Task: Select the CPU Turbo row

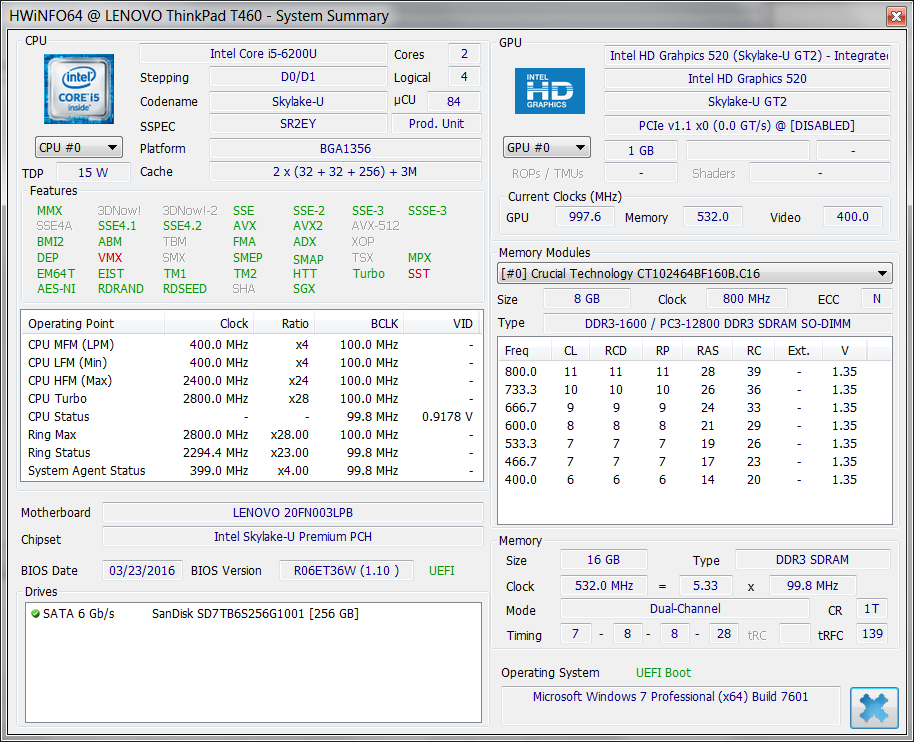Action: [x=252, y=399]
